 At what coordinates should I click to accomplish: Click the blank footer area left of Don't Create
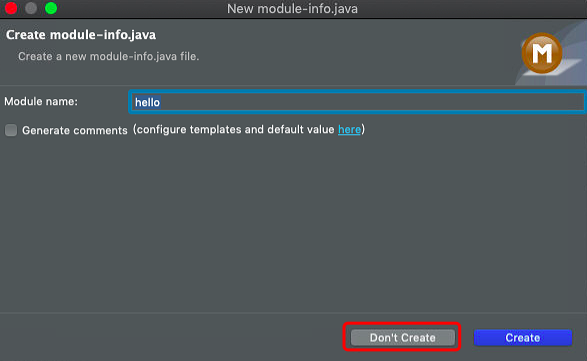pos(168,337)
